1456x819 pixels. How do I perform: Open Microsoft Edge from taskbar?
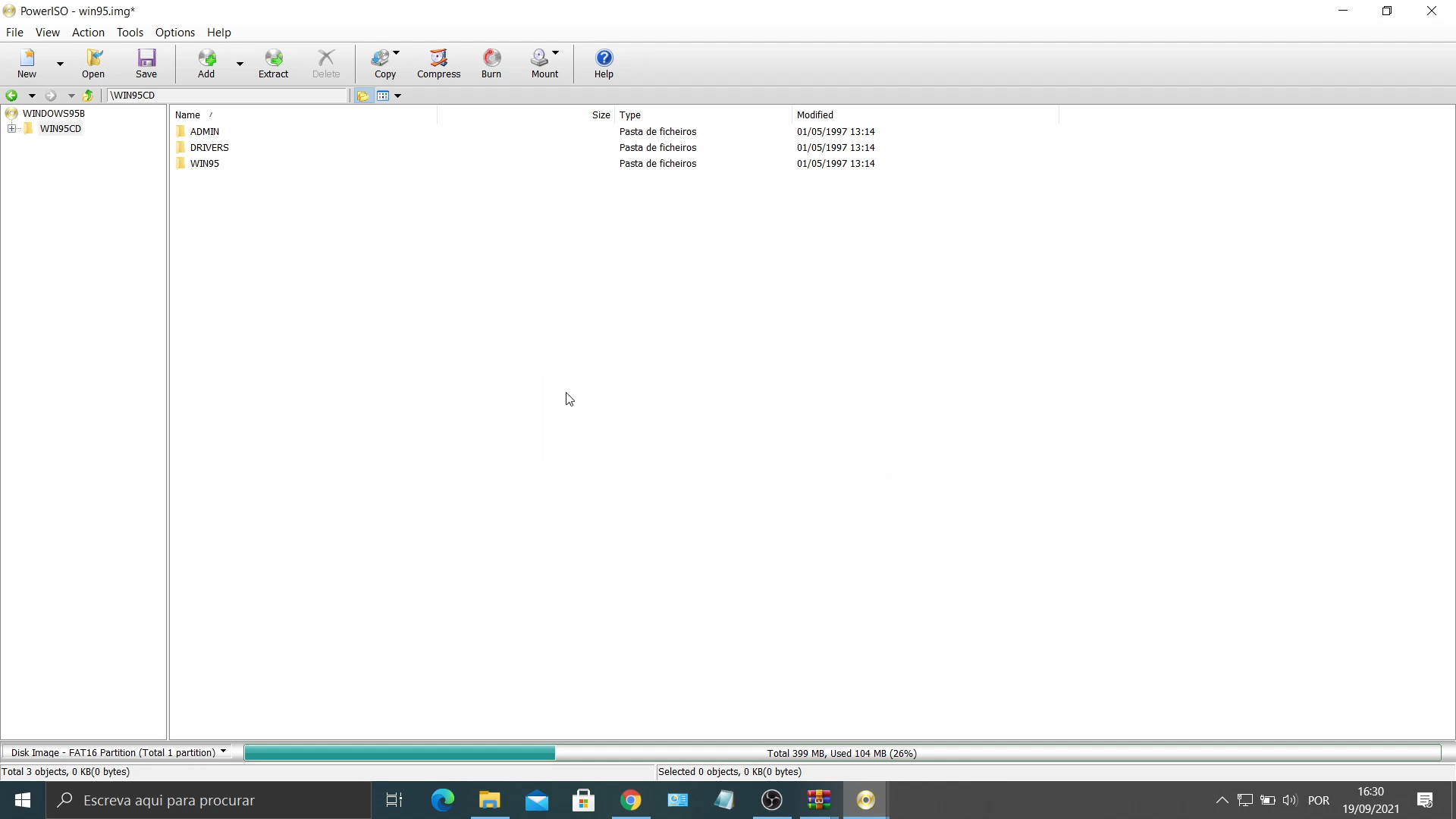(x=443, y=800)
